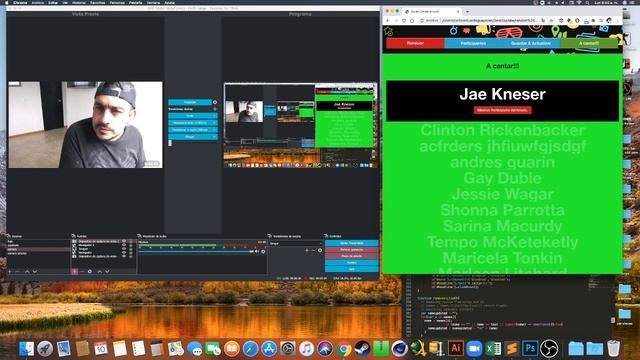Mute audio mixer channel speaker icon
Image resolution: width=640 pixels, height=360 pixels.
257,251
